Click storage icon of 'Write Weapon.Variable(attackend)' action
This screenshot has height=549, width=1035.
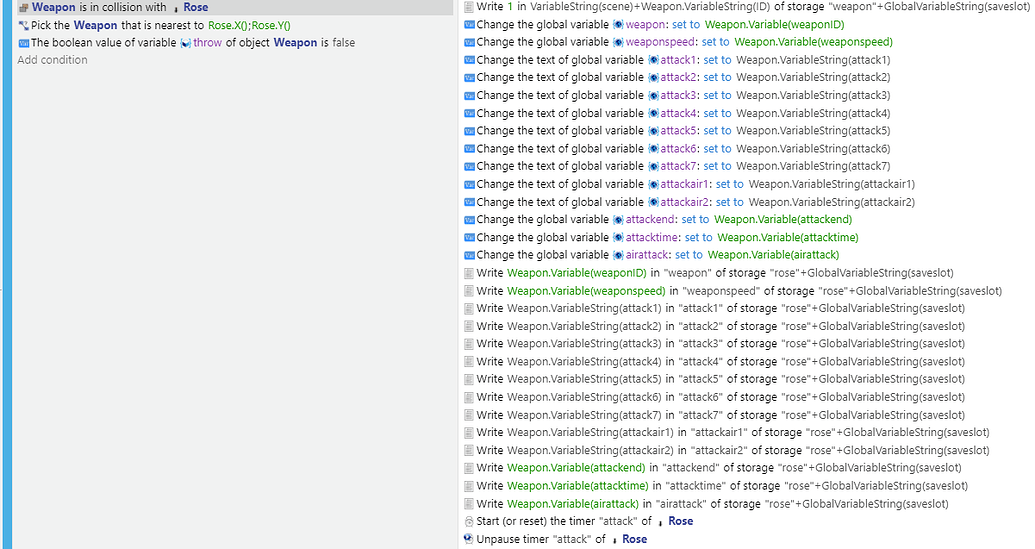(x=469, y=468)
